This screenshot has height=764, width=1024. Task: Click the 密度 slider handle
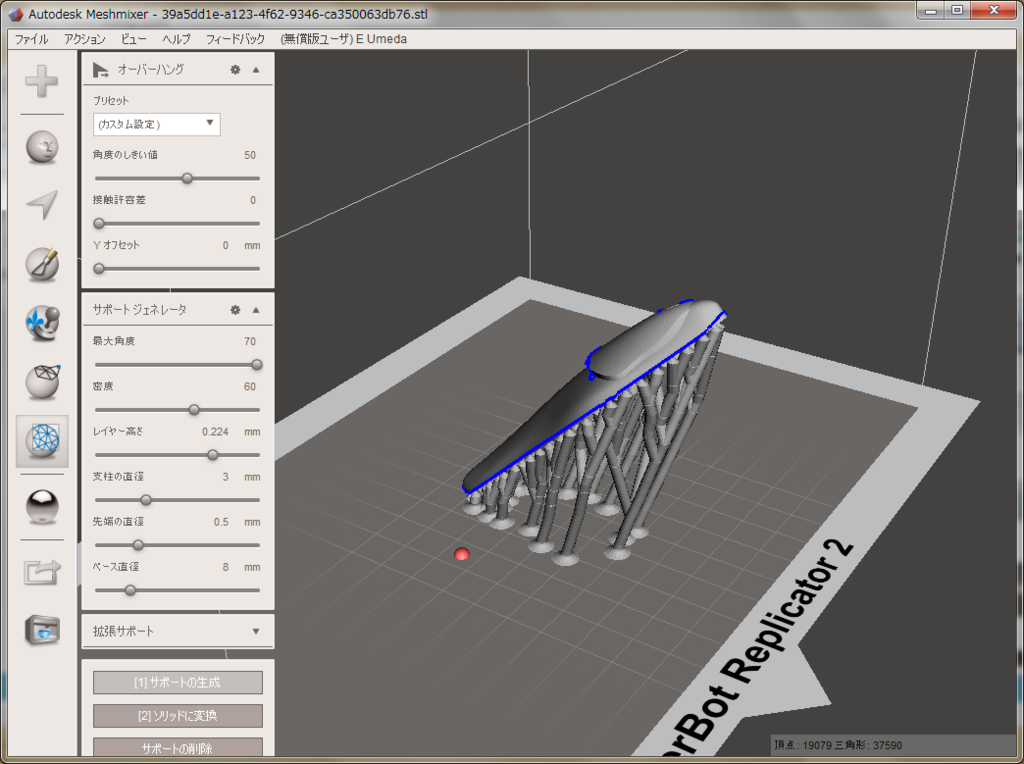(x=194, y=409)
